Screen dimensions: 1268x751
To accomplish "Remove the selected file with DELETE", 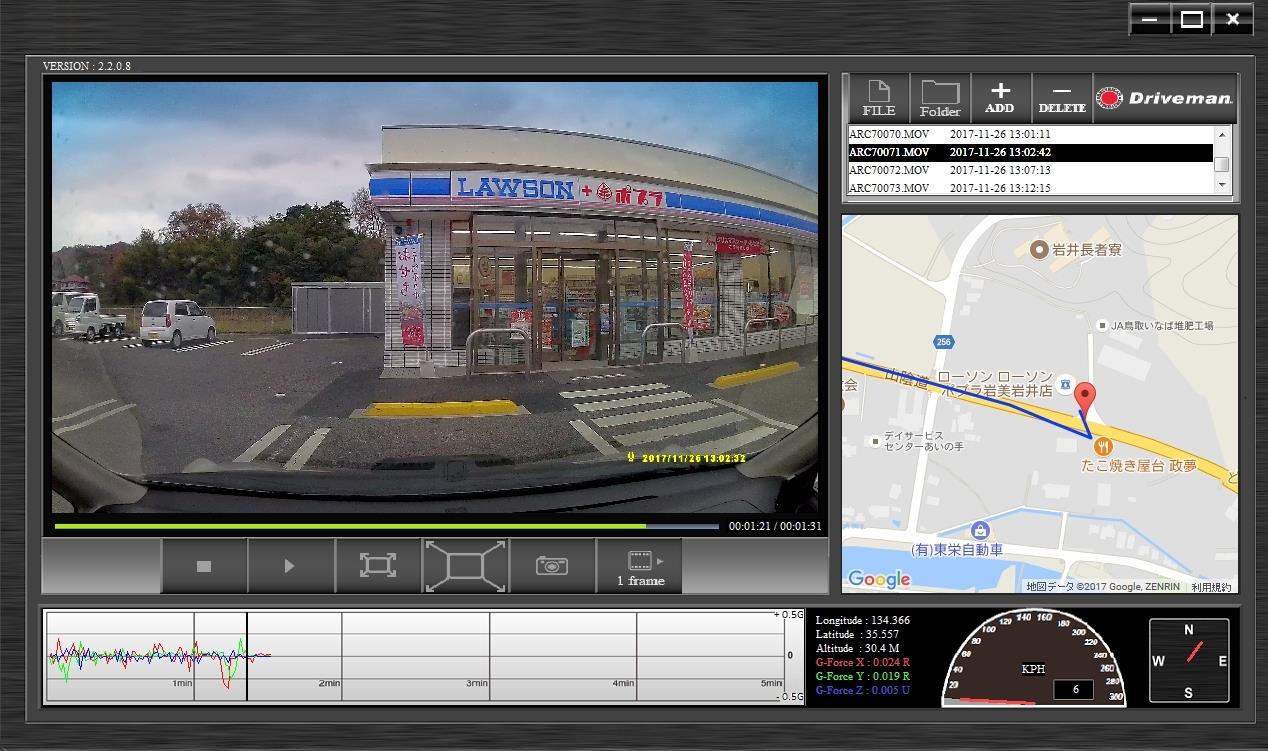I will coord(1062,98).
